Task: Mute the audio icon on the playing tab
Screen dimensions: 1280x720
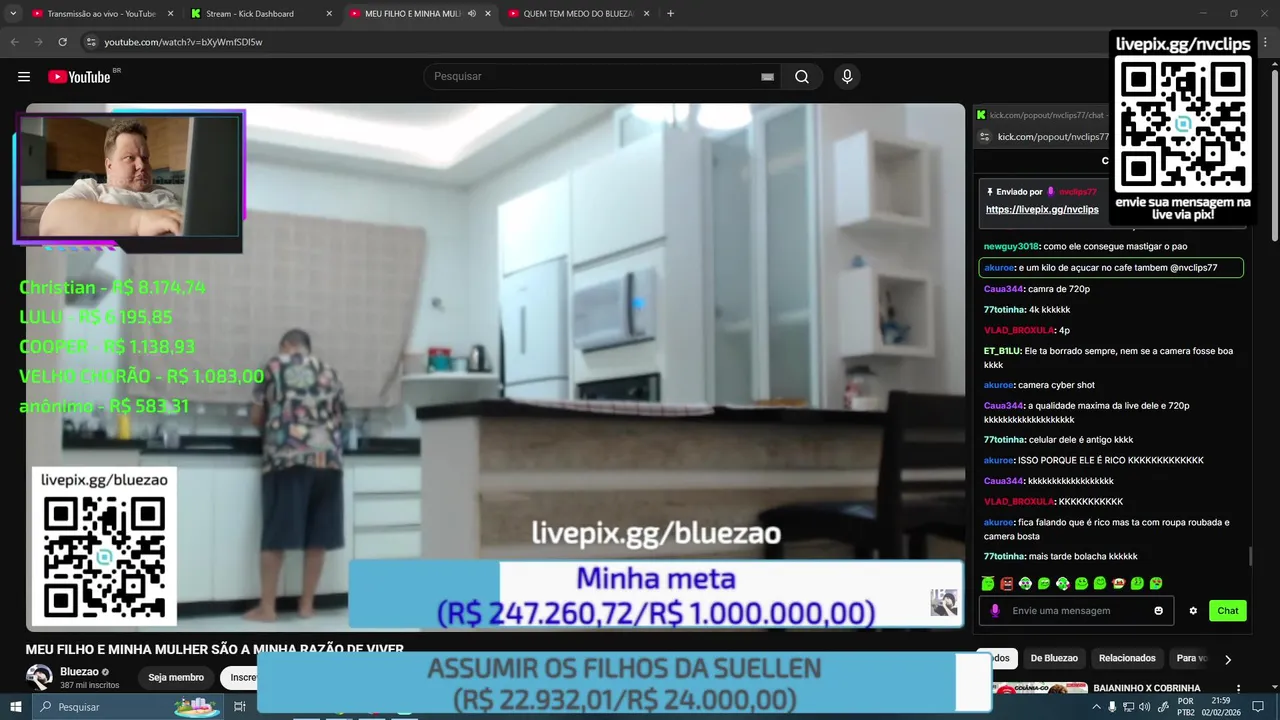Action: [x=471, y=14]
